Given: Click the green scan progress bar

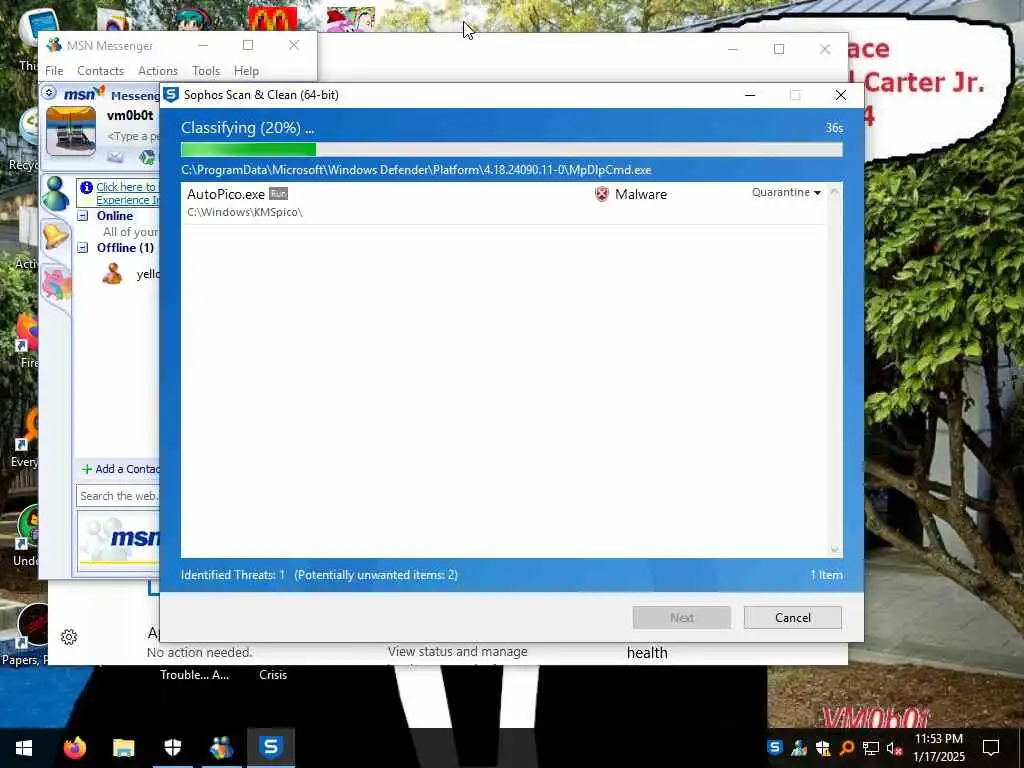Looking at the screenshot, I should (249, 150).
